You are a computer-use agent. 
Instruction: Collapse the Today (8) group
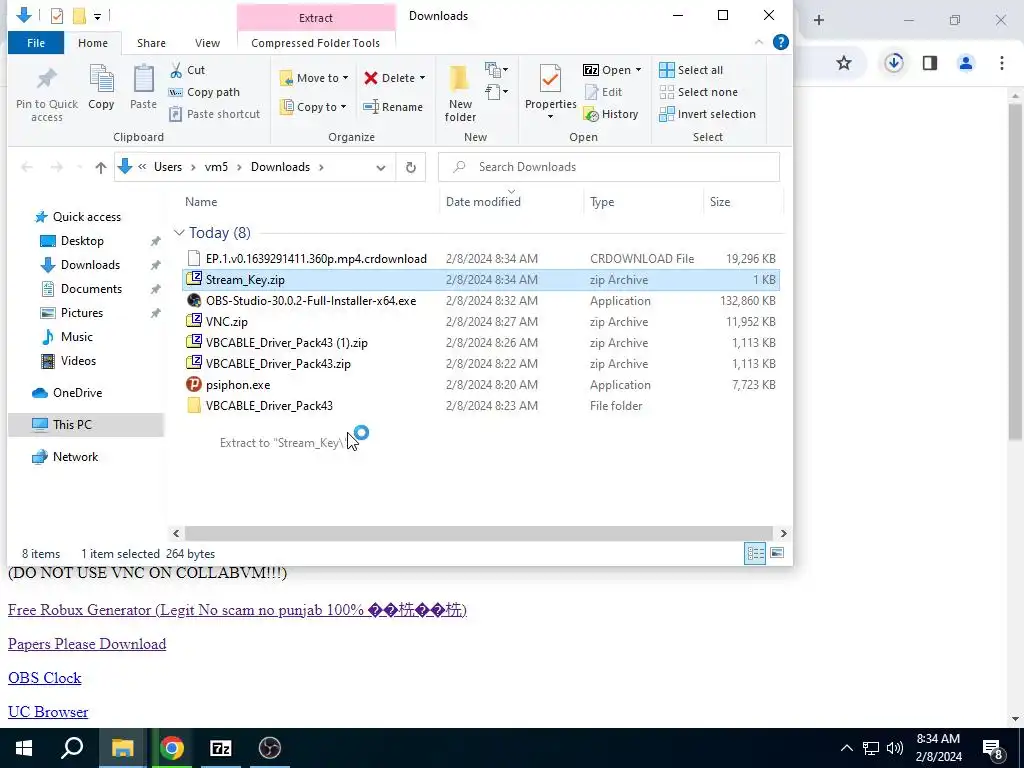point(179,232)
